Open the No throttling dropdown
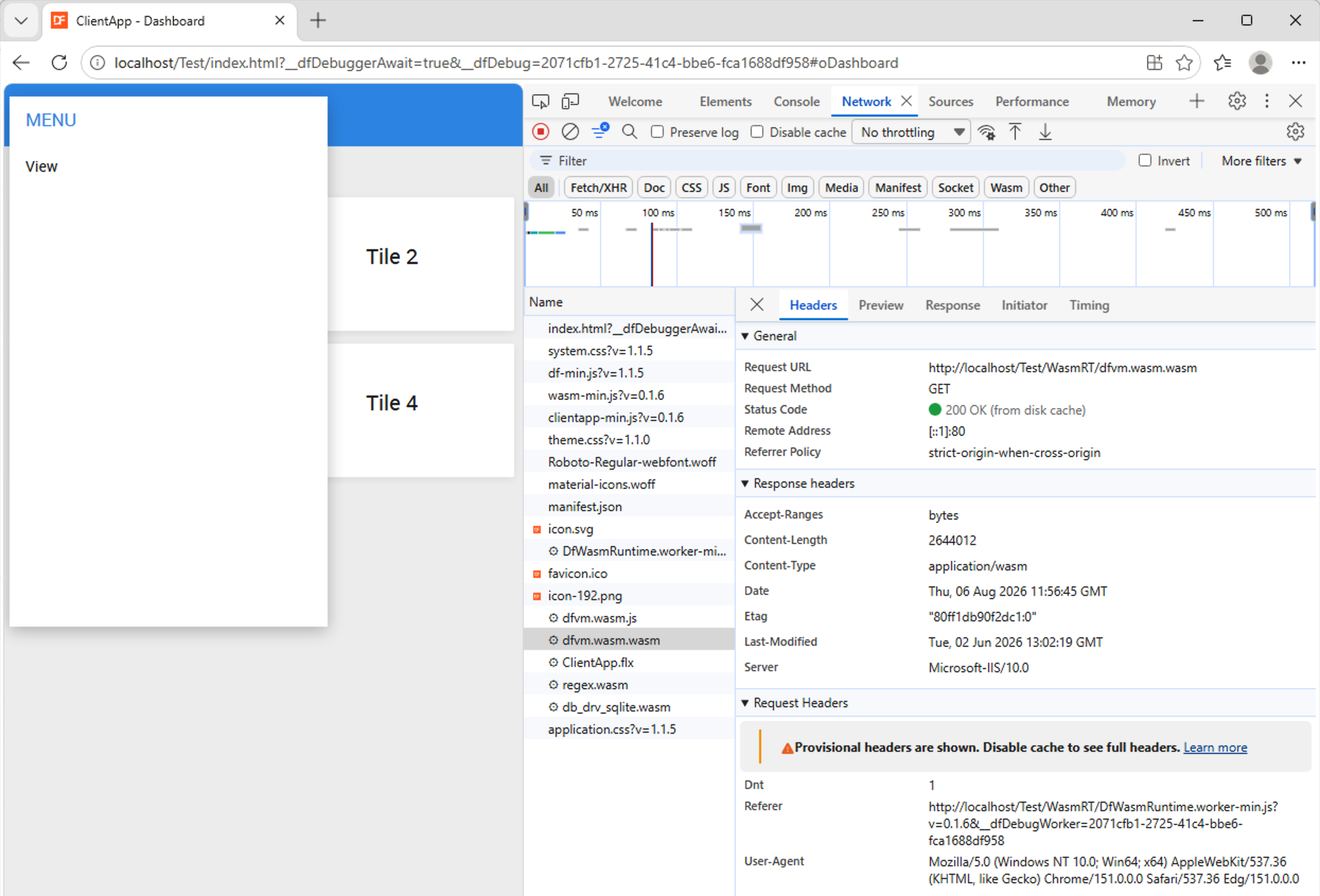This screenshot has width=1320, height=896. click(911, 133)
